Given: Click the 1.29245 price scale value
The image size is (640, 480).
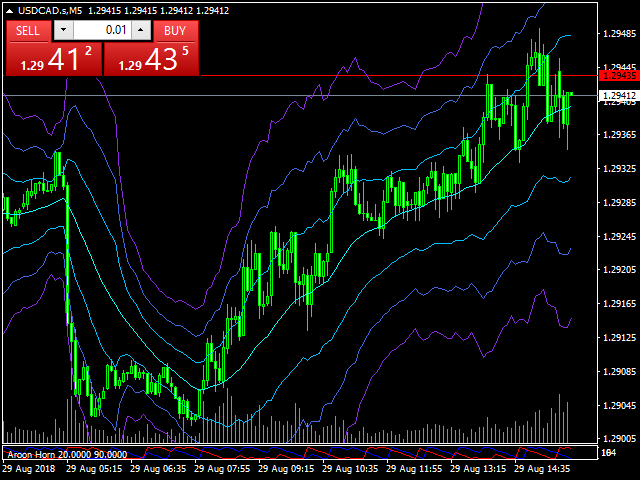Looking at the screenshot, I should tap(620, 236).
